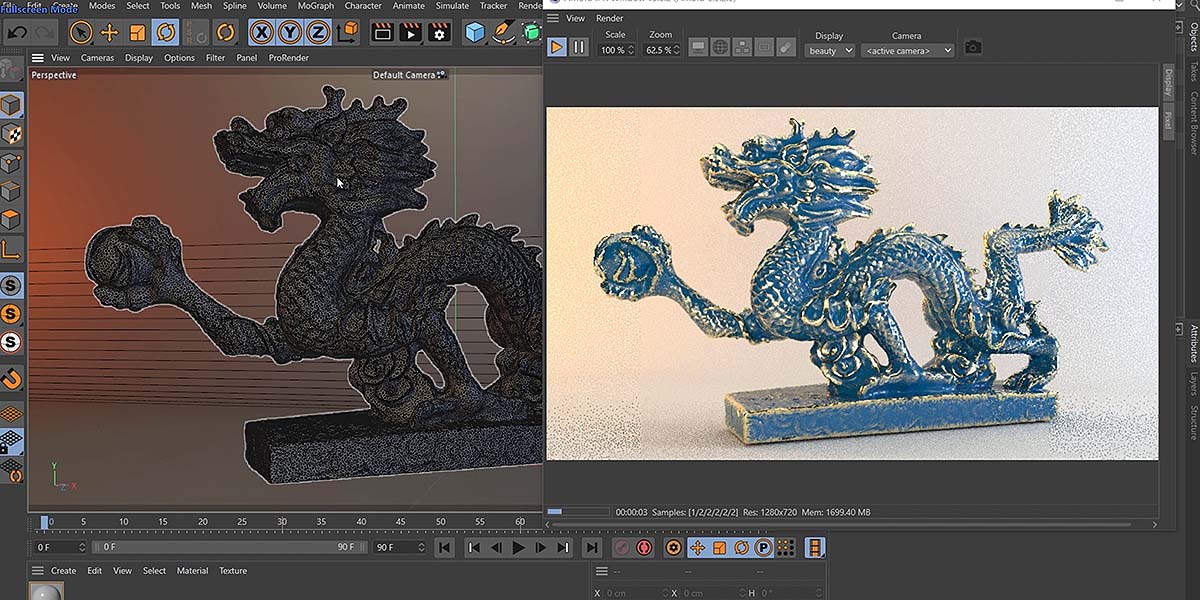This screenshot has height=600, width=1200.
Task: Click the globe icon in IPR toolbar
Action: click(x=720, y=47)
